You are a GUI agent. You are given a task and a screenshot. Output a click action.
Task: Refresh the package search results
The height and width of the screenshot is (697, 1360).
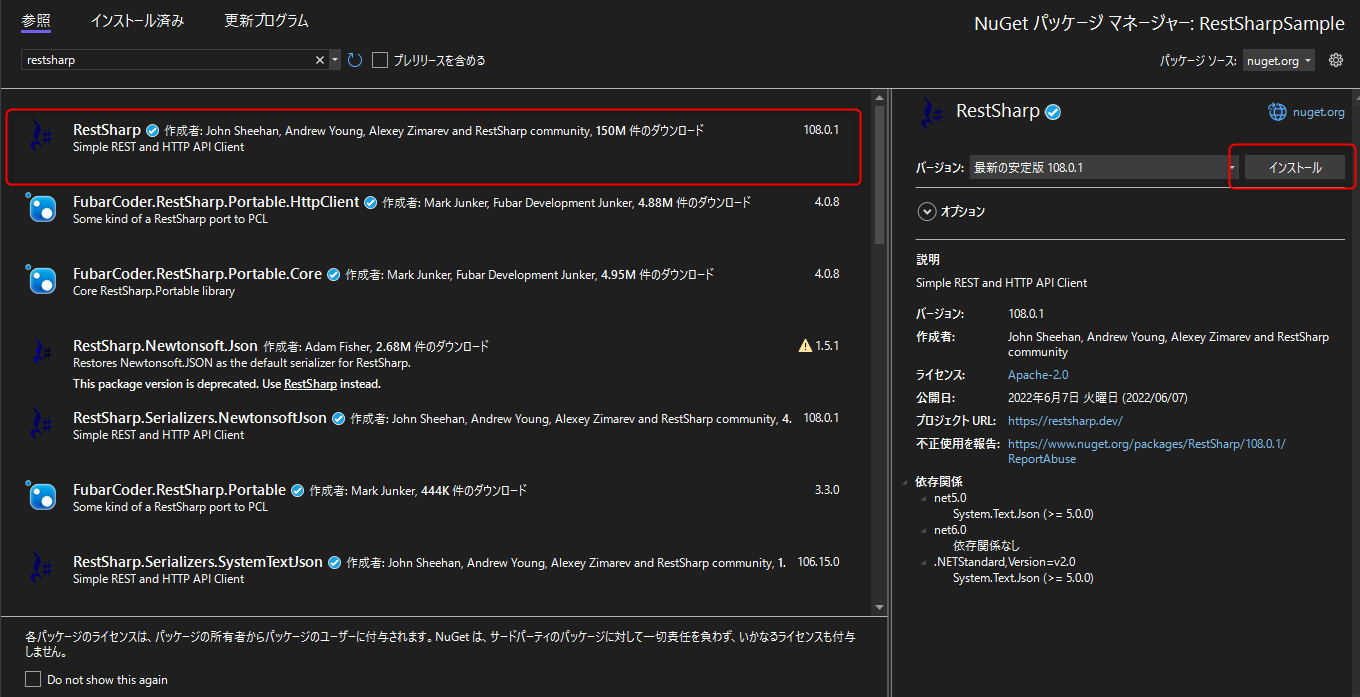(x=354, y=59)
